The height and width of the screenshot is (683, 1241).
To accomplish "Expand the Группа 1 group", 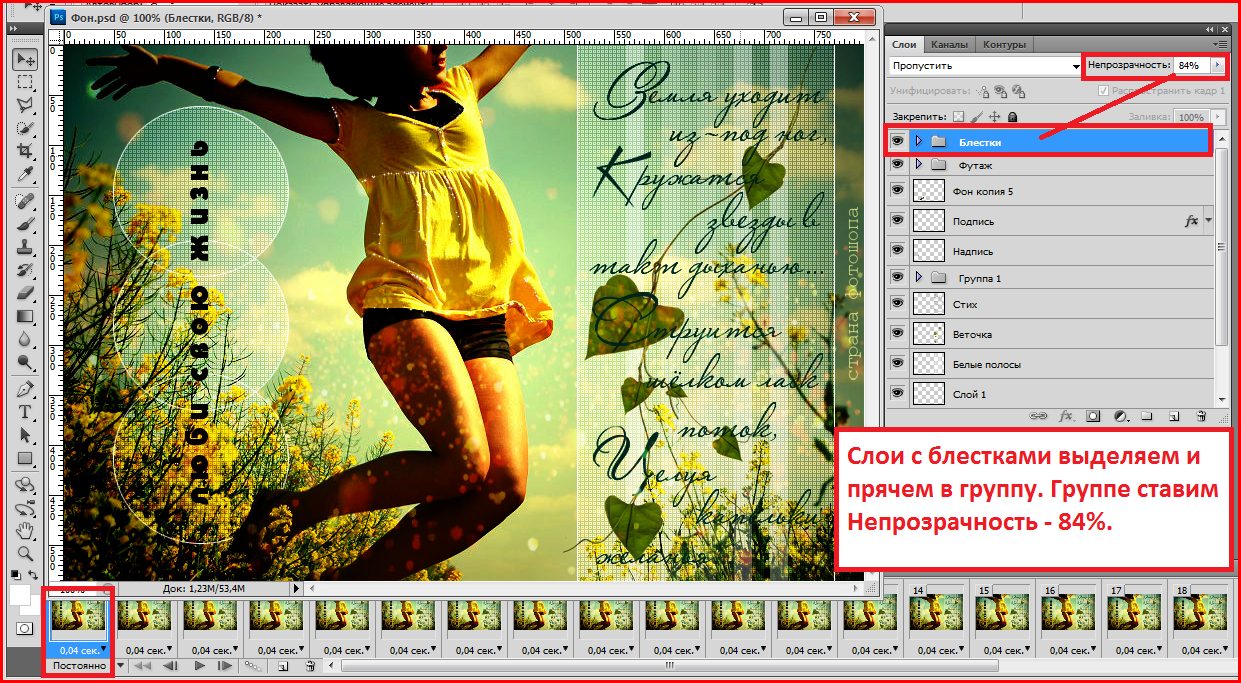I will pos(918,277).
